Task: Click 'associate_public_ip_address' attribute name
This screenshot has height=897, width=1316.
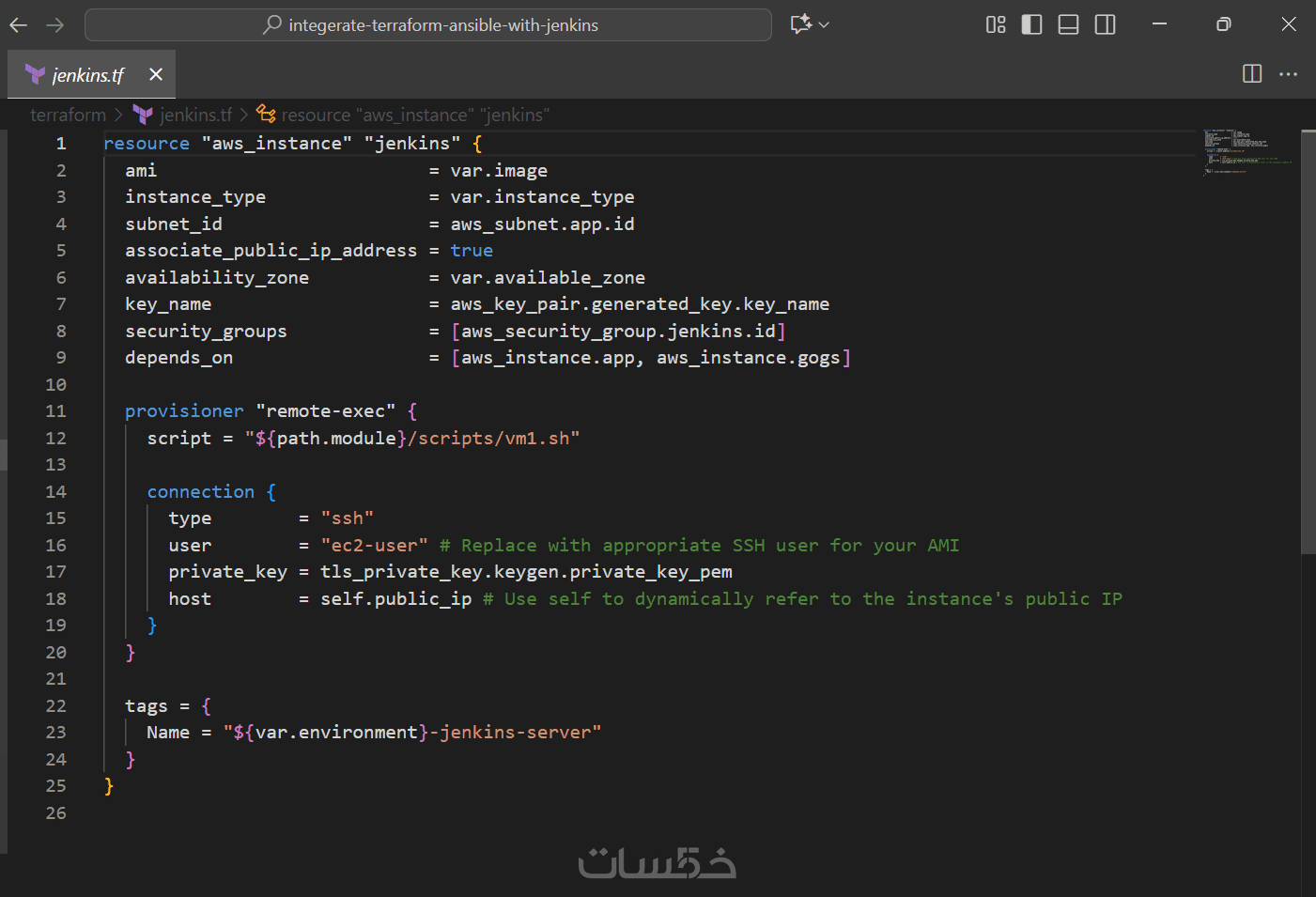Action: pyautogui.click(x=271, y=251)
